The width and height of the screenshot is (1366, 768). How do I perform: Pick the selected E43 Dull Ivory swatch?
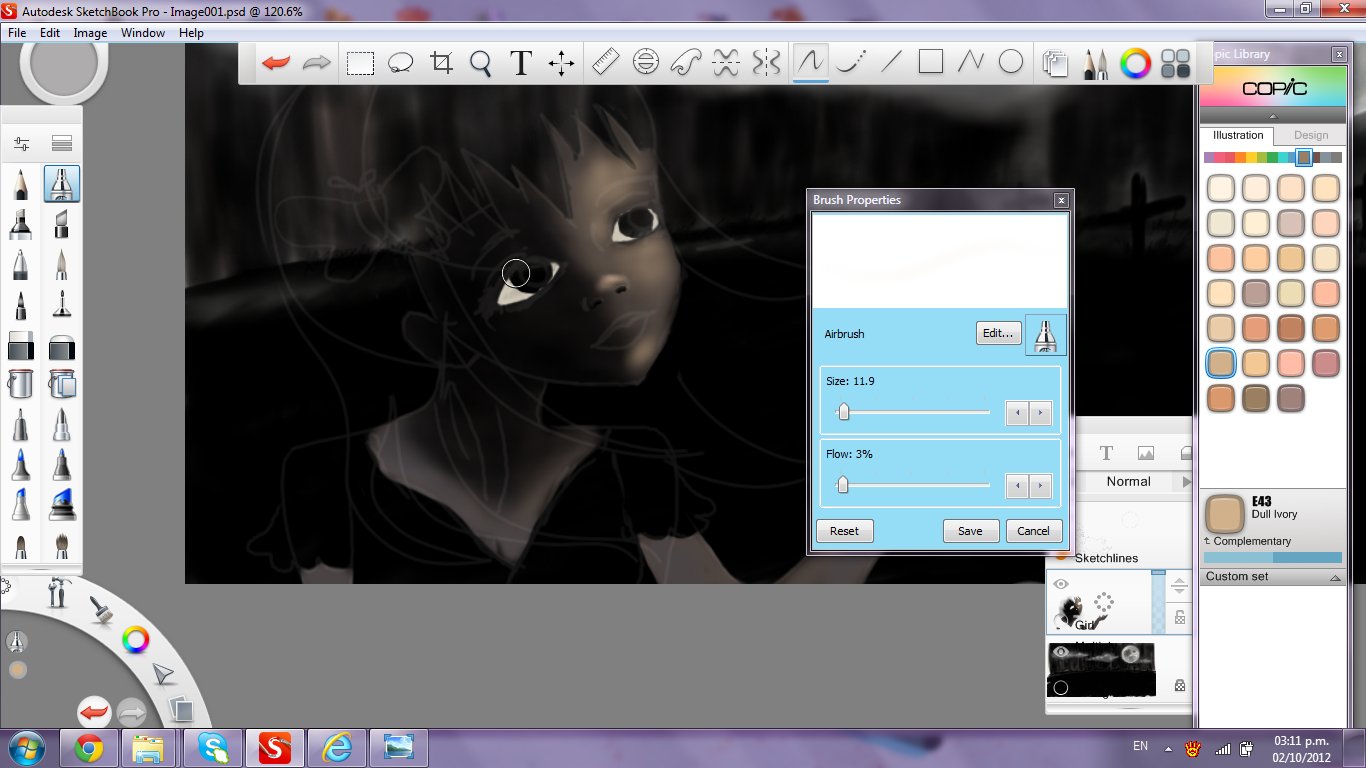click(x=1221, y=361)
